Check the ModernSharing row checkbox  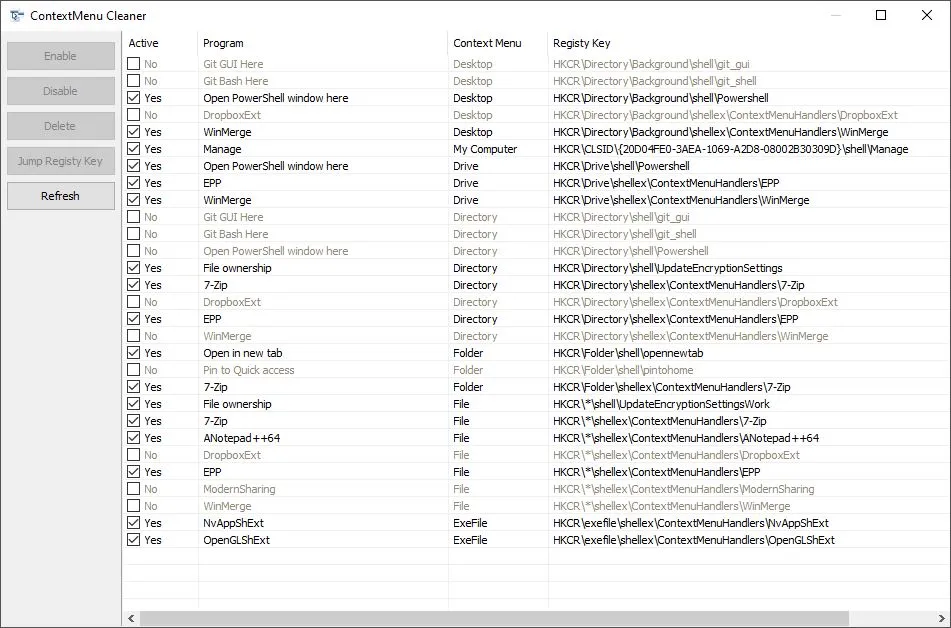coord(133,488)
